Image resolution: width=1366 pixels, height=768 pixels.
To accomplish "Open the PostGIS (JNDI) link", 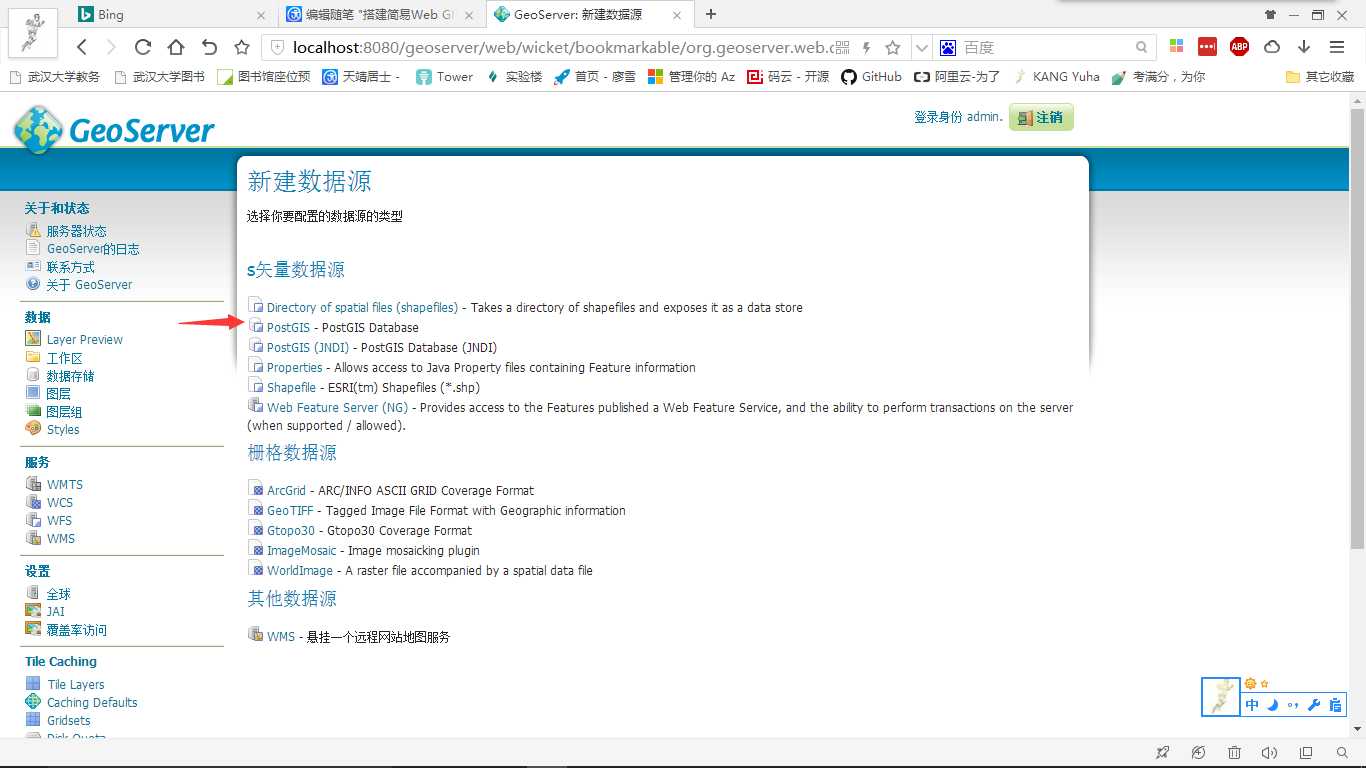I will pos(308,347).
